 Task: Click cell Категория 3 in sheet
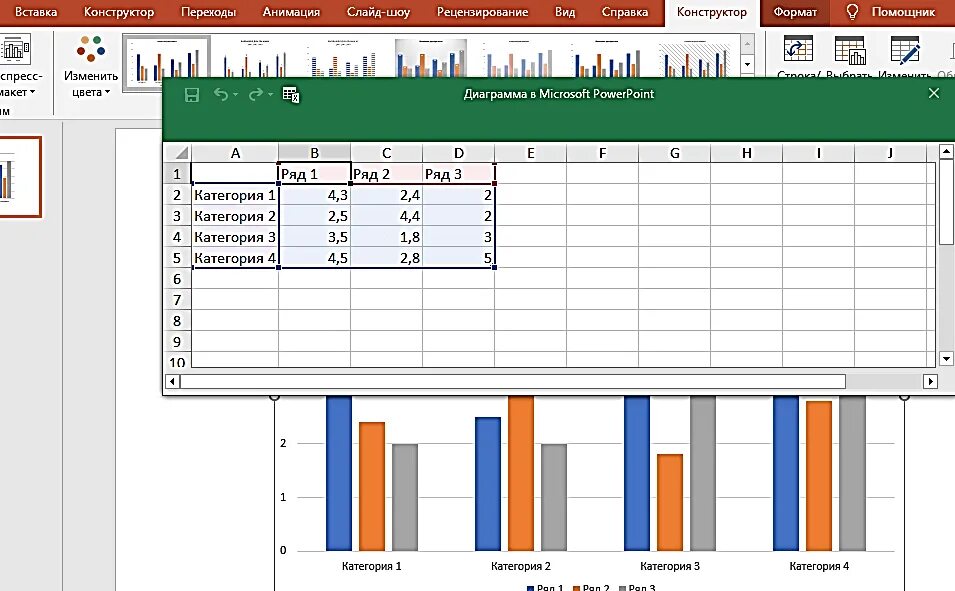coord(235,238)
